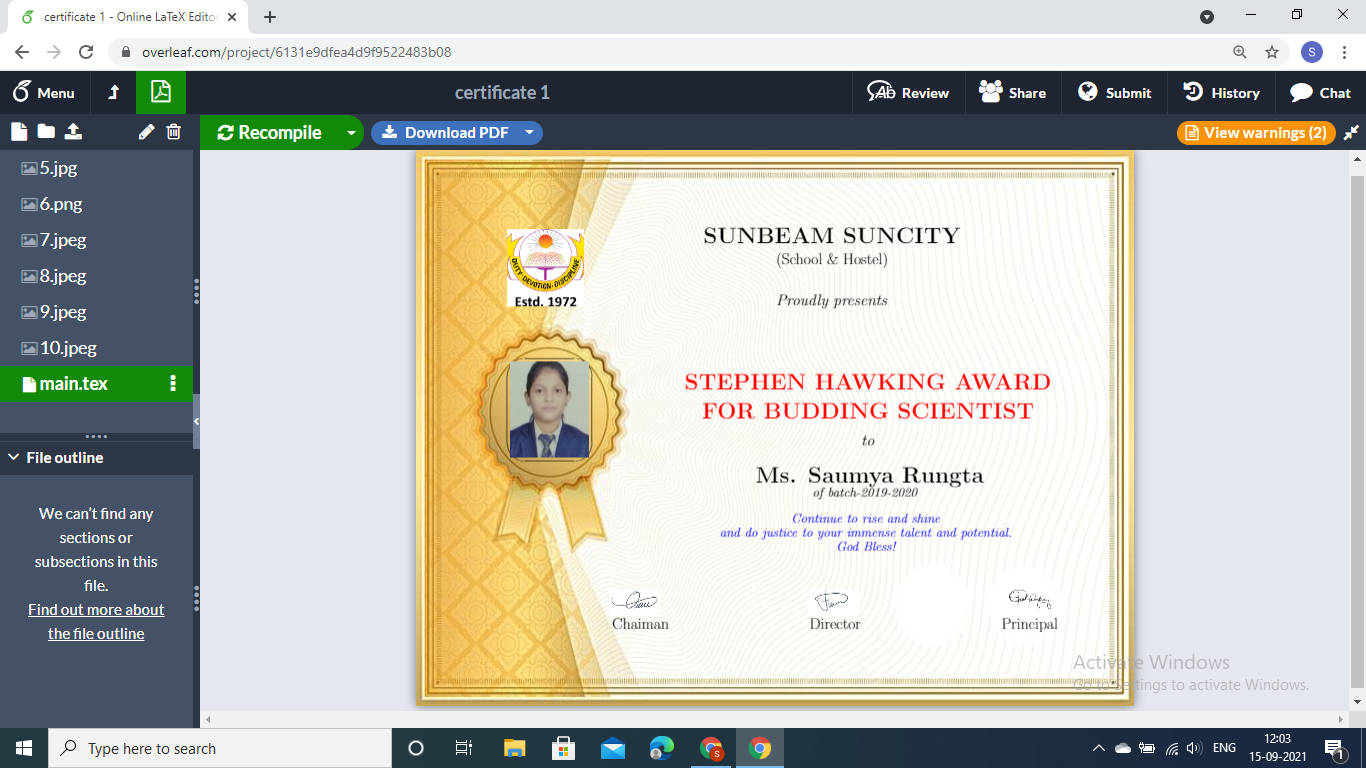Follow the 'Find out more about the file outline' link
This screenshot has height=768, width=1366.
tap(96, 621)
